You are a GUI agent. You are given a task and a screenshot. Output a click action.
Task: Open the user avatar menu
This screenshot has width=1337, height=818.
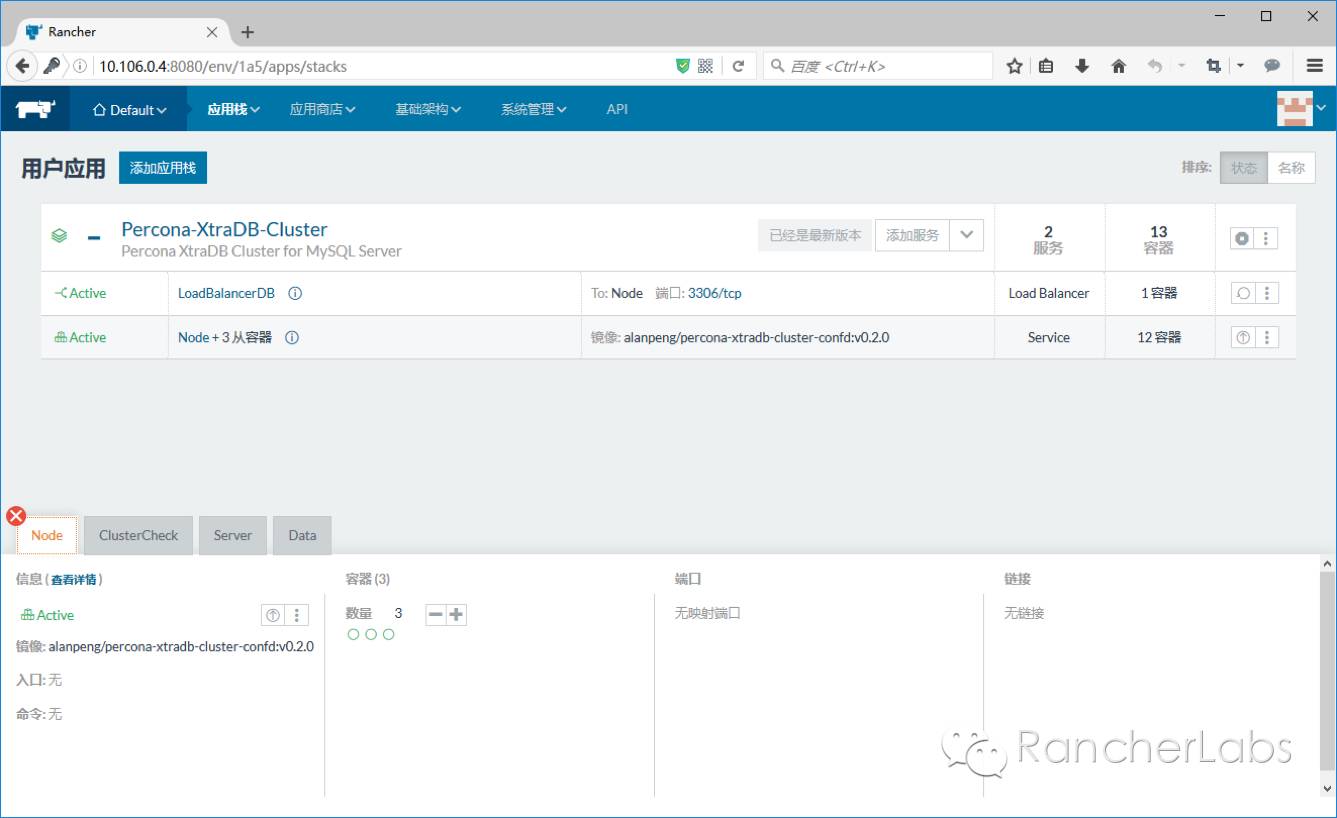pyautogui.click(x=1301, y=109)
